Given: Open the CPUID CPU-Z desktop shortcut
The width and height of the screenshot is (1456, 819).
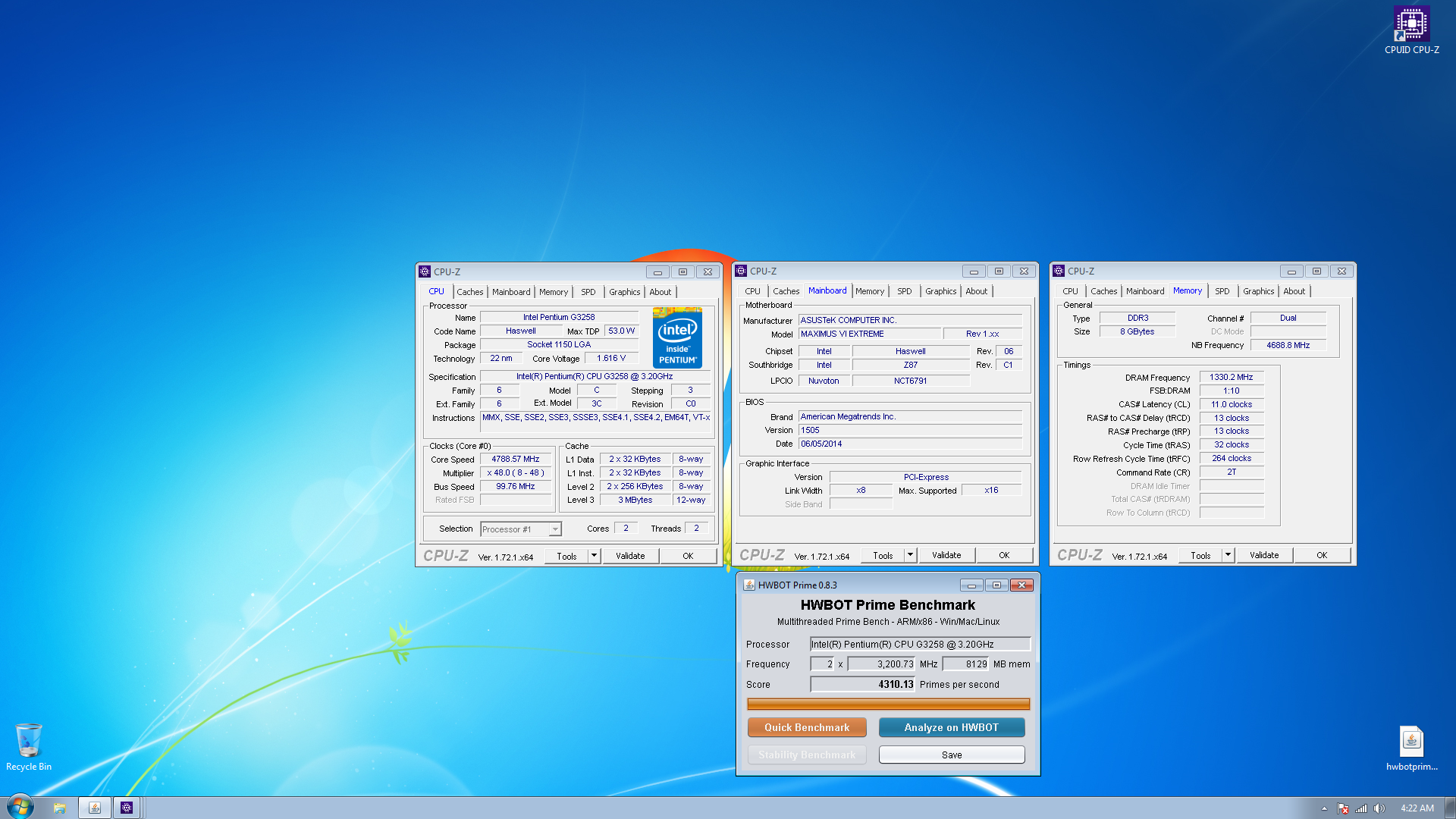Looking at the screenshot, I should (x=1411, y=30).
